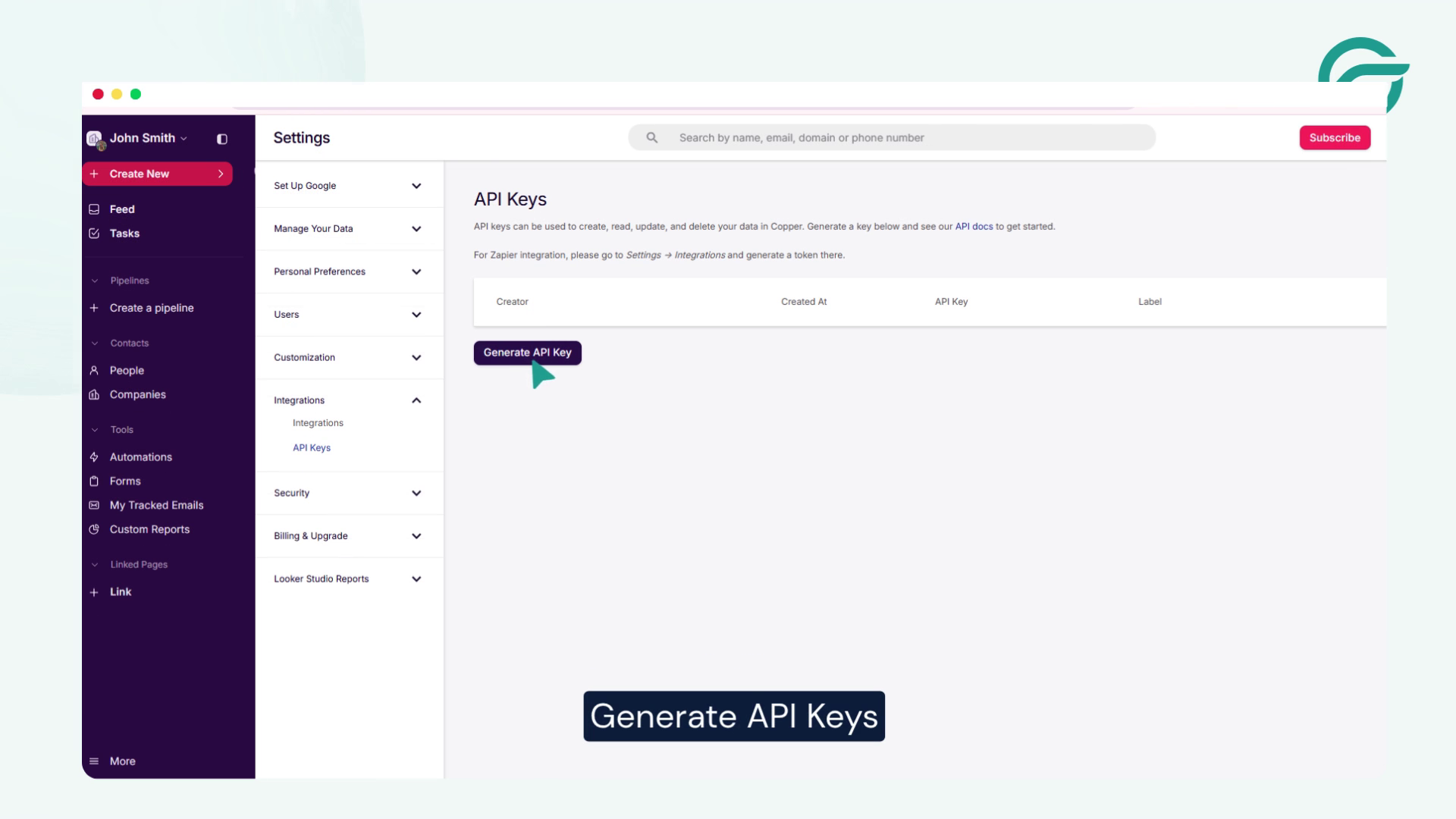Open Custom Reports
Screen dimensions: 1456x819
tap(149, 530)
